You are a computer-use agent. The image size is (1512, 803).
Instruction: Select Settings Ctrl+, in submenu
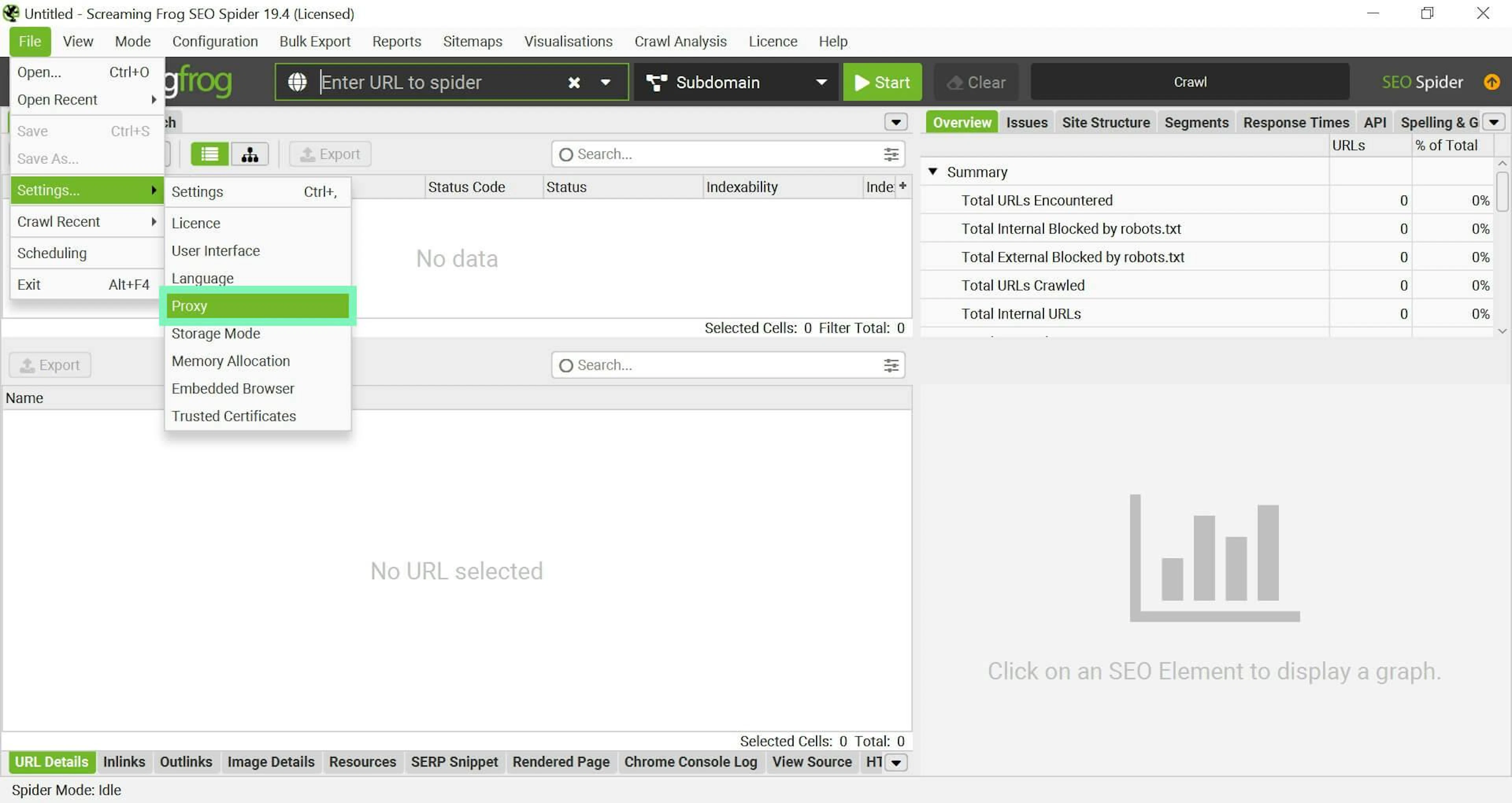point(258,192)
